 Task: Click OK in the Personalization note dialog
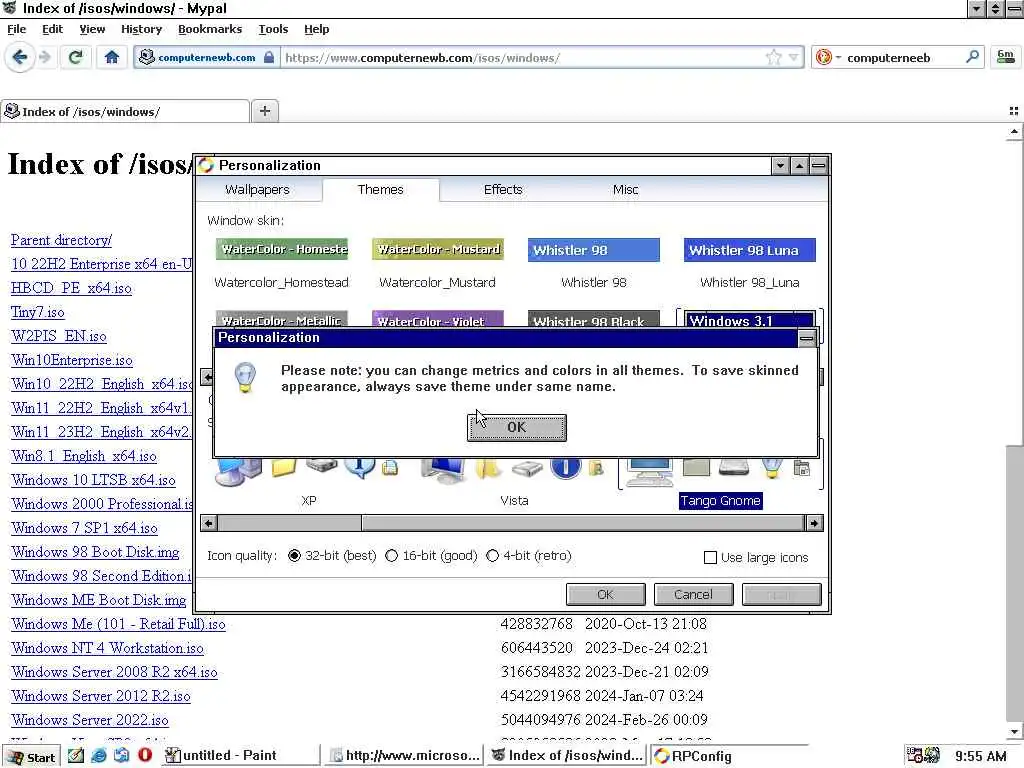517,427
